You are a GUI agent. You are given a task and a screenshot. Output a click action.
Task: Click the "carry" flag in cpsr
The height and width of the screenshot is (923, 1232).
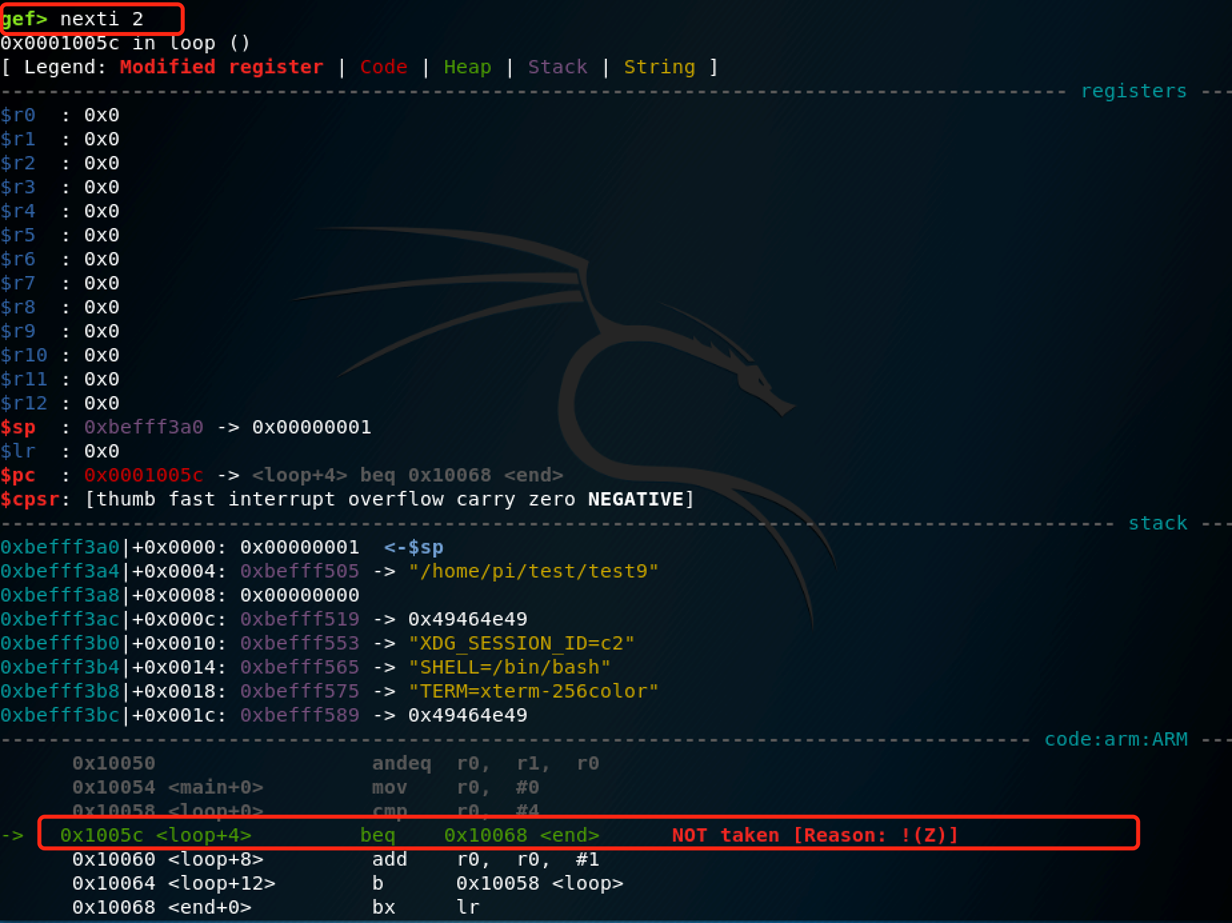[486, 499]
